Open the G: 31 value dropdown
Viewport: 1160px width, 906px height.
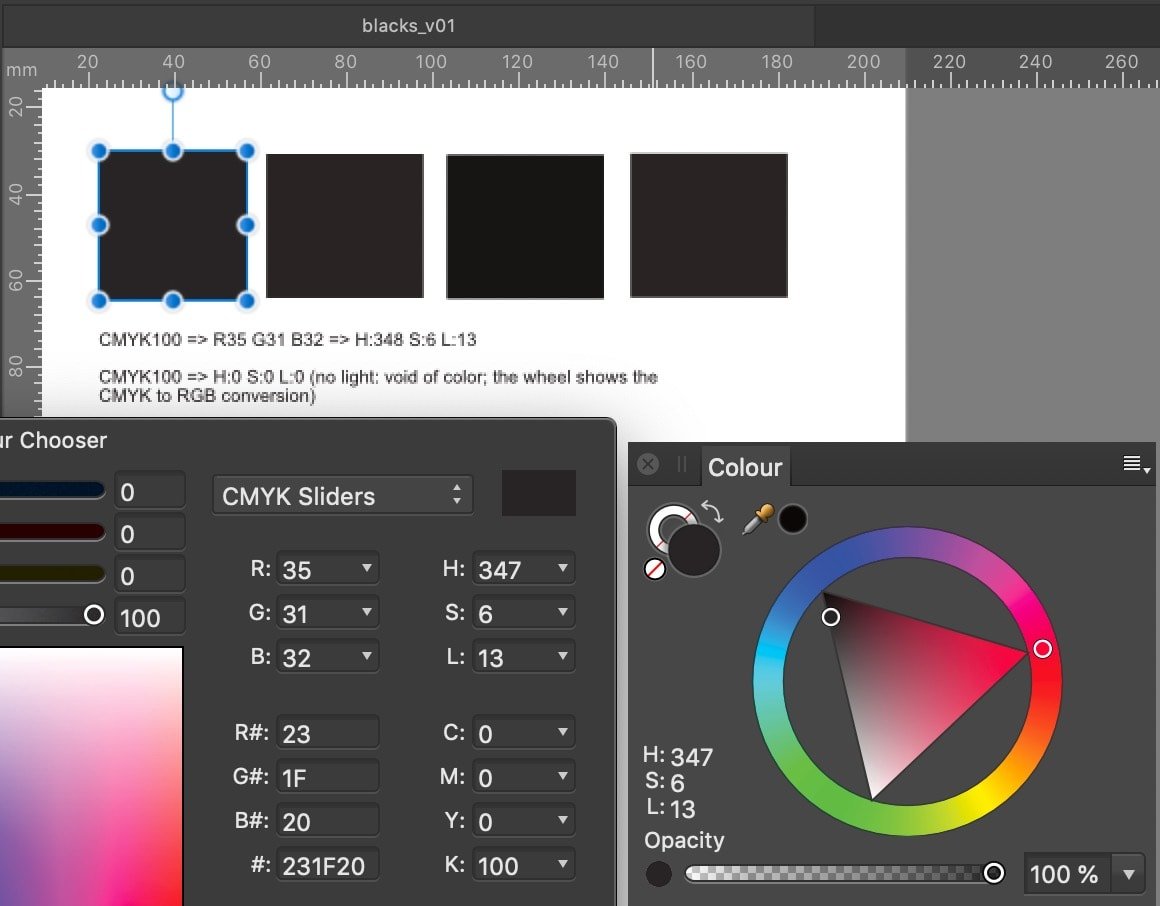[367, 612]
